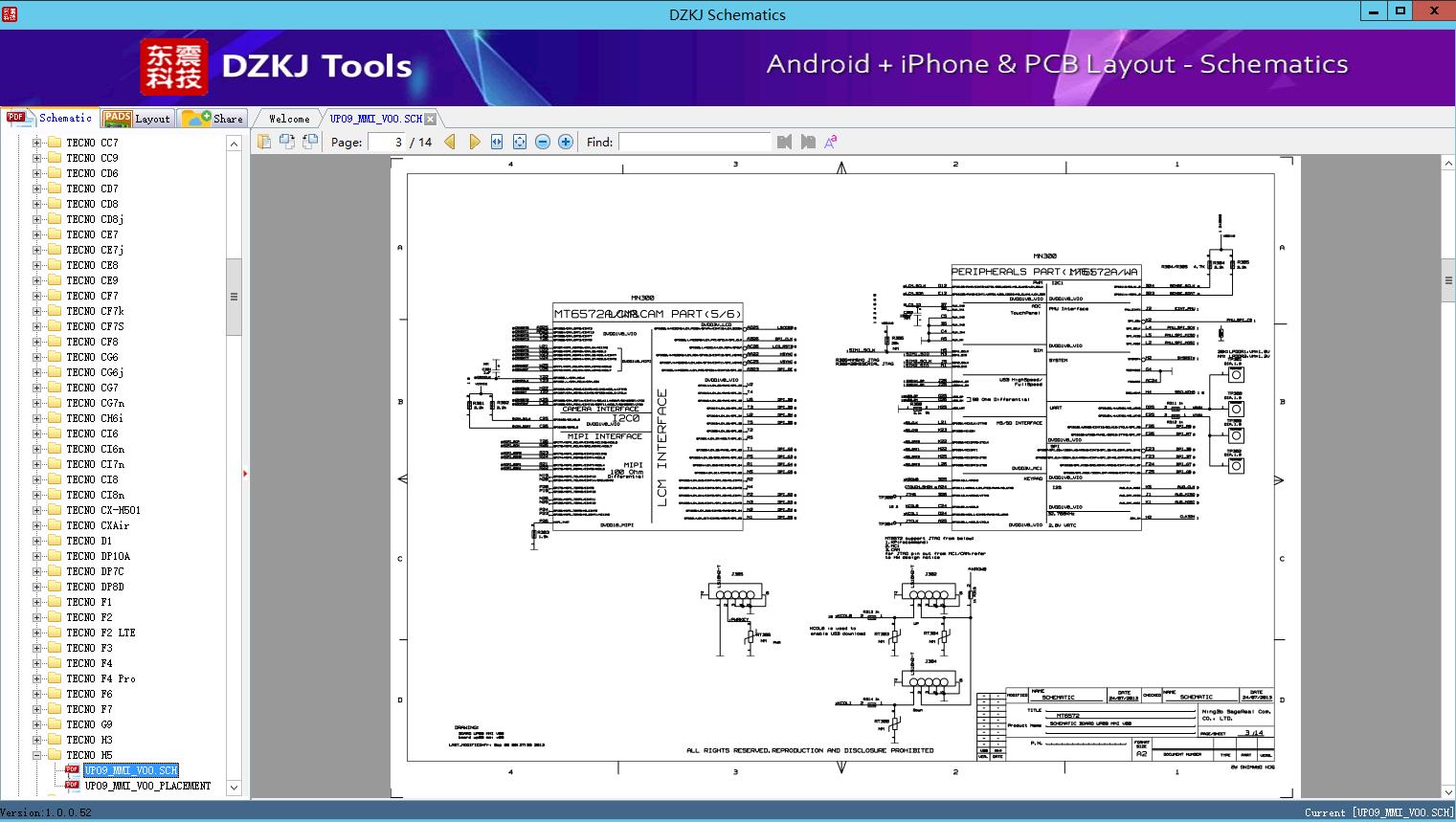The height and width of the screenshot is (822, 1456).
Task: Click the Find search box
Action: pos(694,142)
